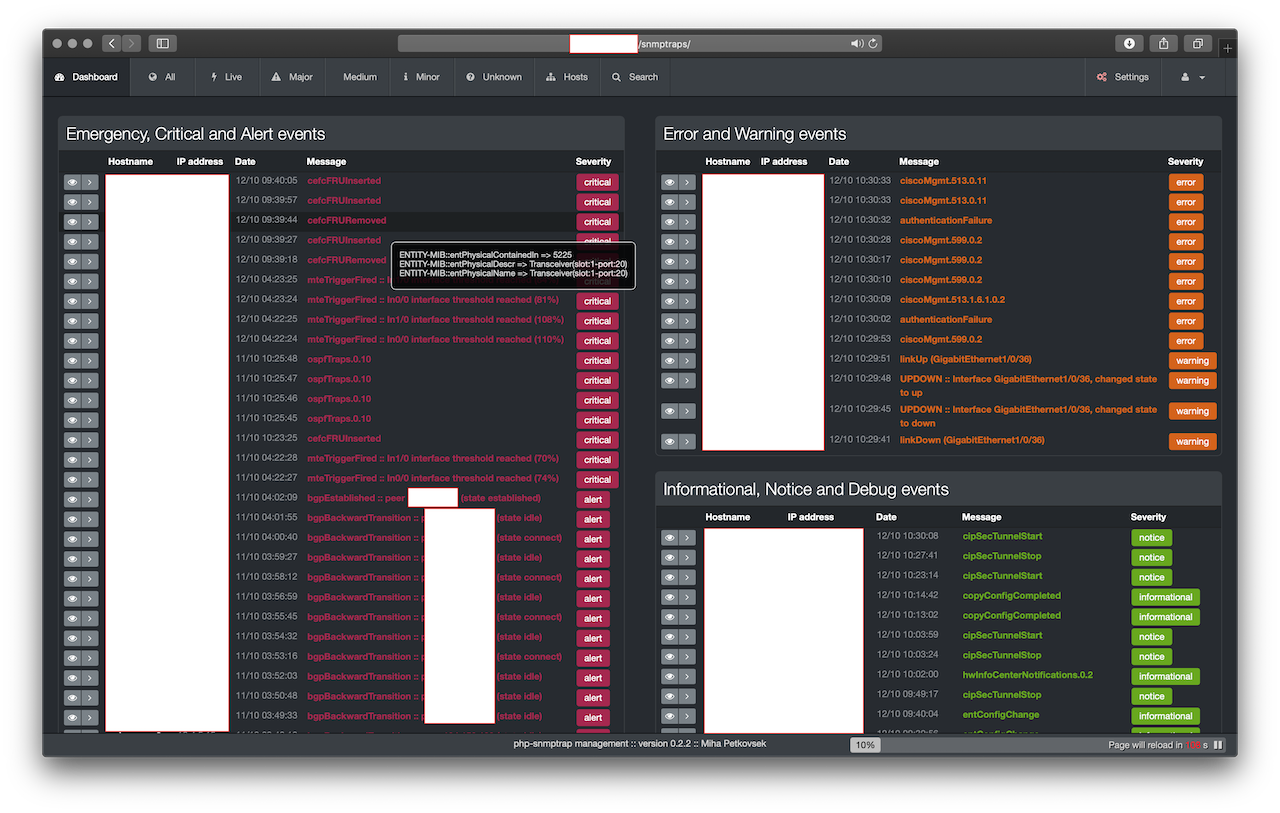This screenshot has height=813, width=1280.
Task: Toggle the browser sidebar icon
Action: click(162, 43)
